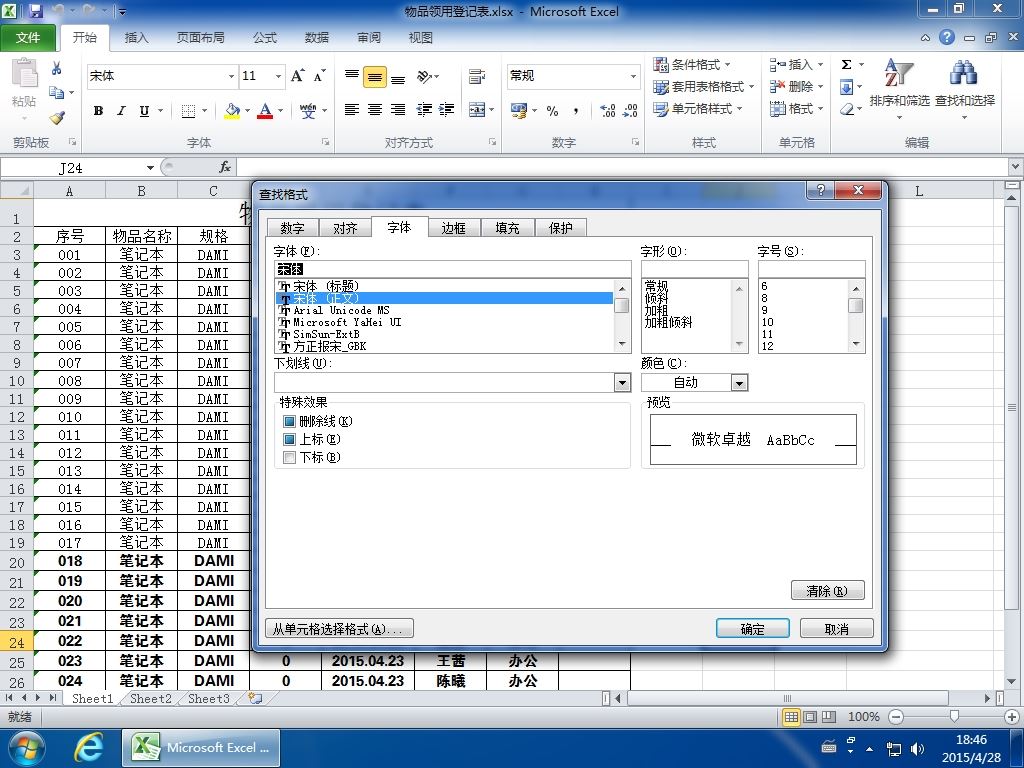Expand the 颜色 color dropdown

739,383
